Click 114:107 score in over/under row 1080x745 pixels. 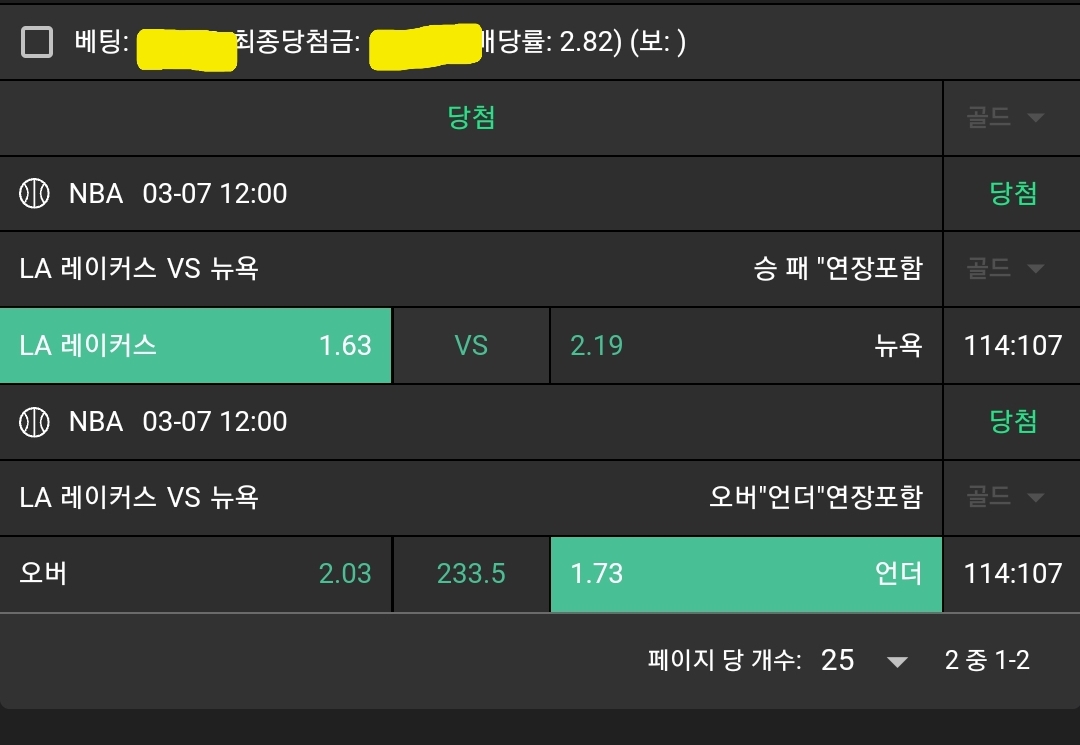pos(1012,573)
